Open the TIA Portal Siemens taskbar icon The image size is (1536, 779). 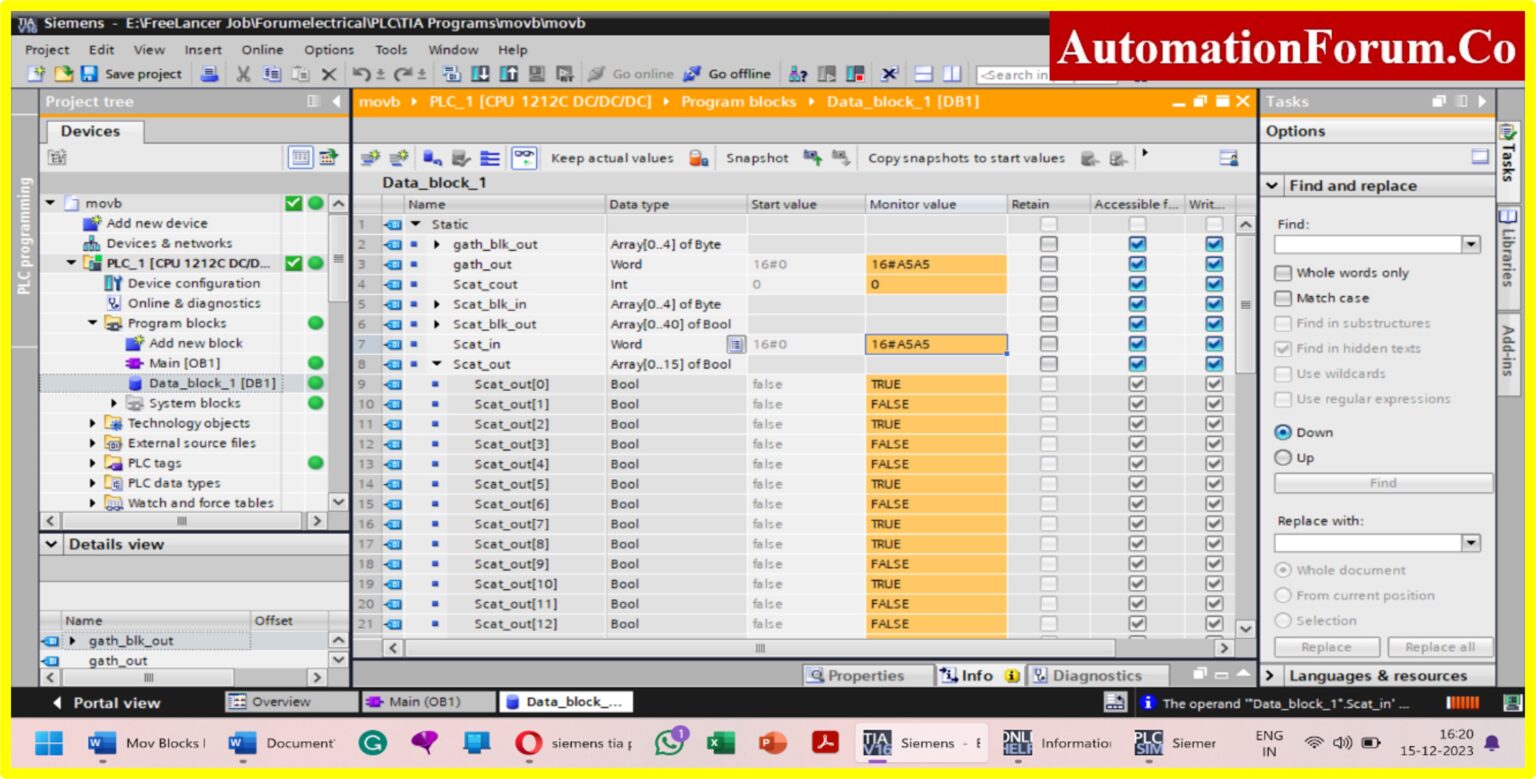tap(875, 742)
